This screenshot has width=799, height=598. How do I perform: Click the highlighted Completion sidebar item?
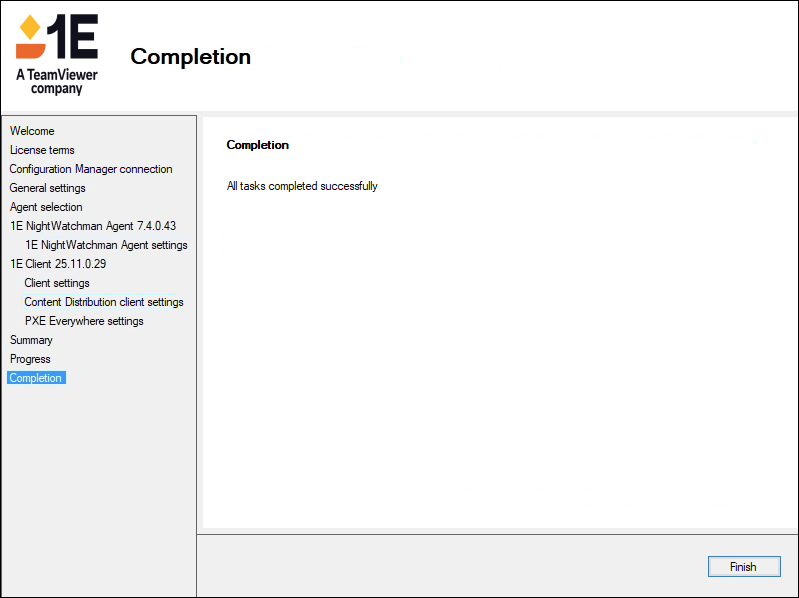[x=36, y=378]
